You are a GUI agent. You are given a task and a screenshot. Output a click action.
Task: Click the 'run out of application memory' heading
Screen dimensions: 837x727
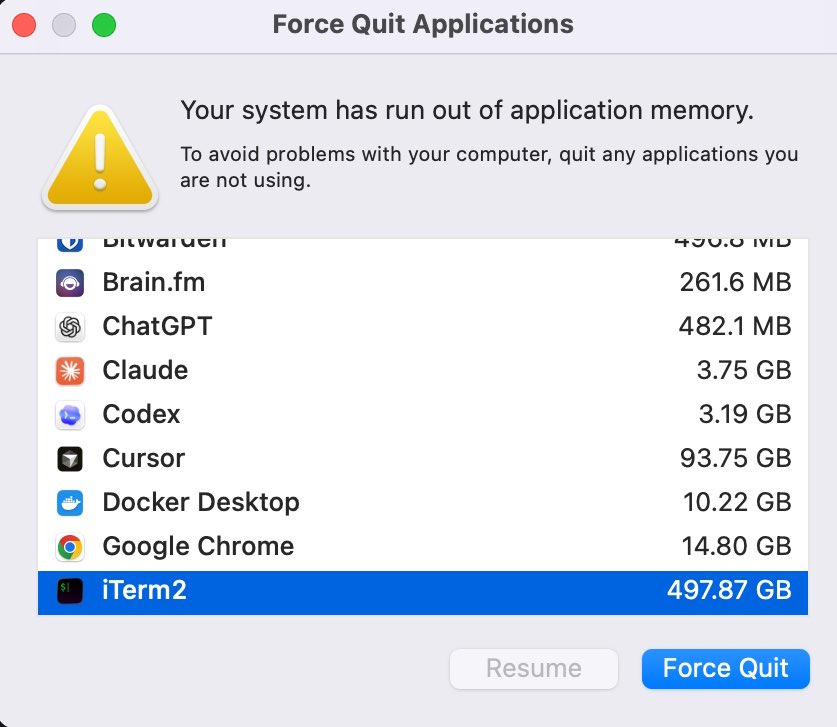pos(467,110)
